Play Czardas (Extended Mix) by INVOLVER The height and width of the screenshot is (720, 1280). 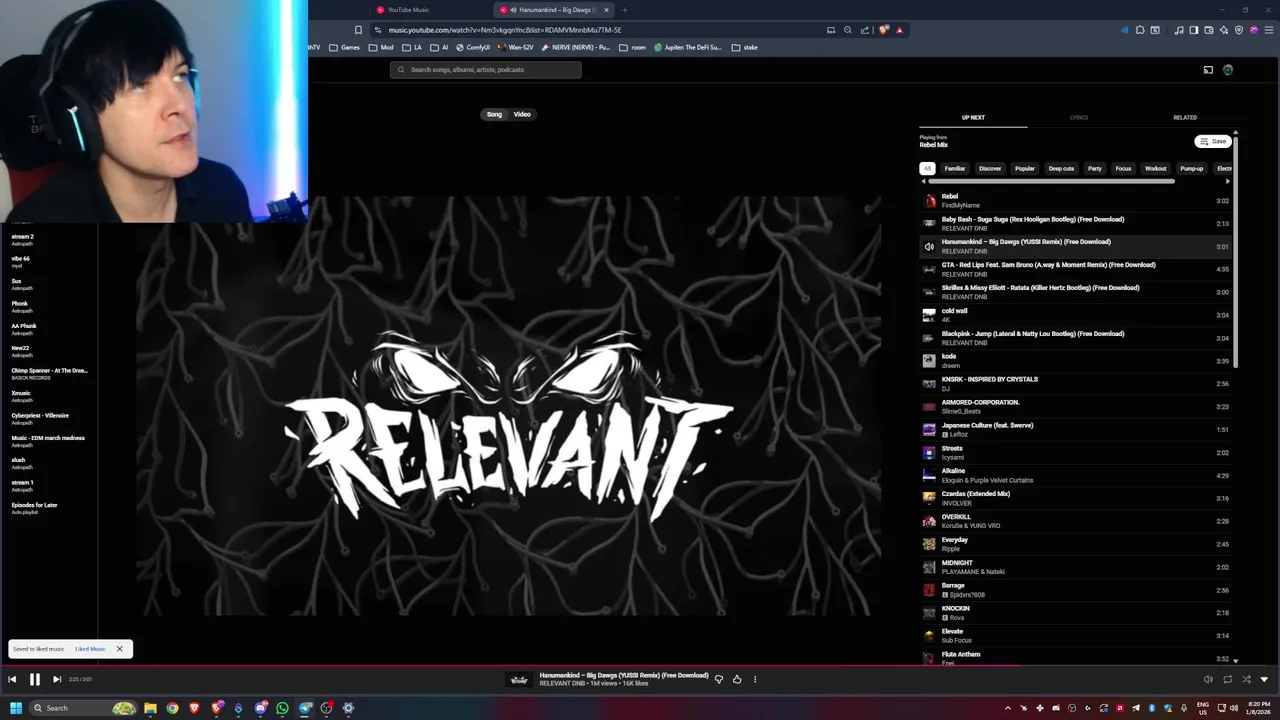pos(1075,498)
